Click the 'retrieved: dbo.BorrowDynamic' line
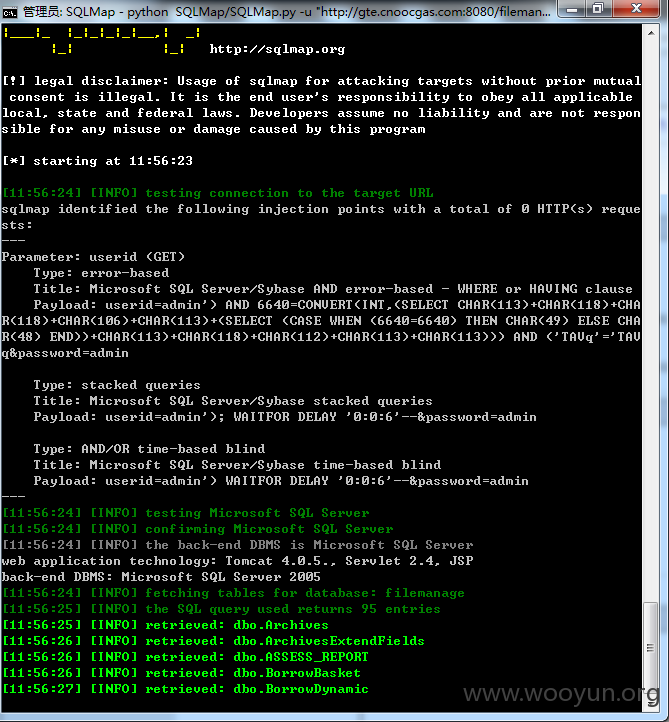Screen dimensions: 669x722 tap(186, 689)
